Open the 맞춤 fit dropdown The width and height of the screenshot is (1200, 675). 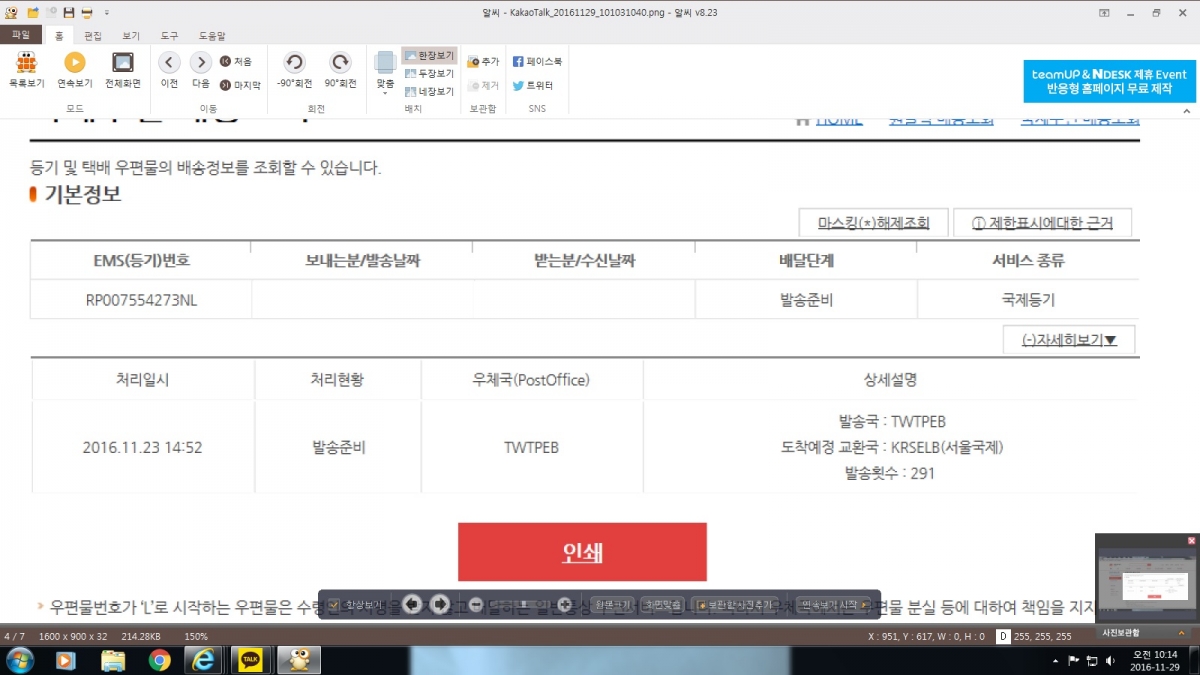coord(385,73)
